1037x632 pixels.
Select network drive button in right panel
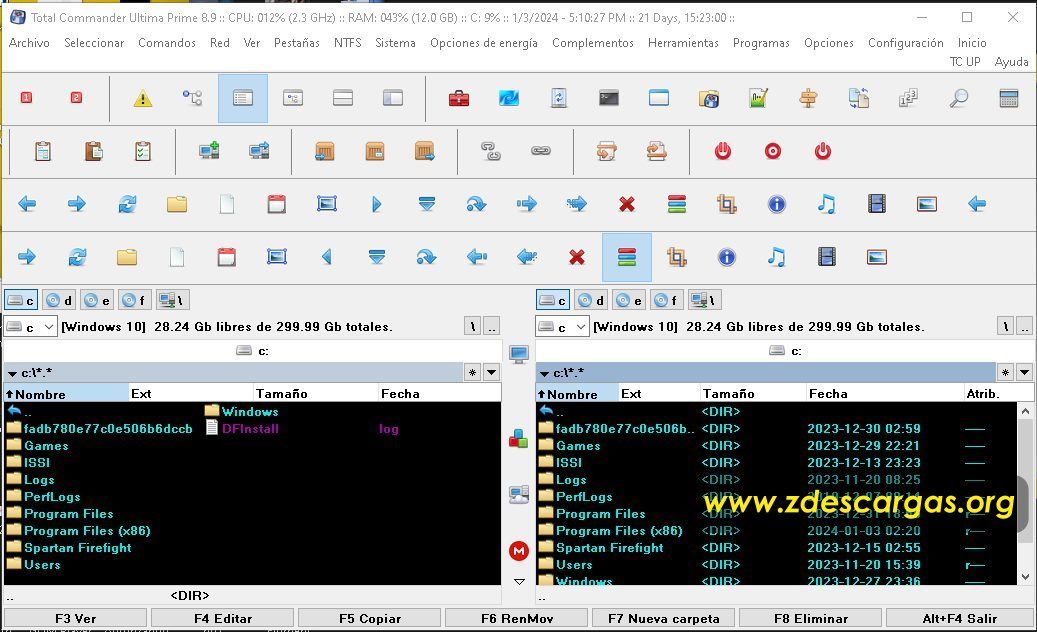[705, 300]
